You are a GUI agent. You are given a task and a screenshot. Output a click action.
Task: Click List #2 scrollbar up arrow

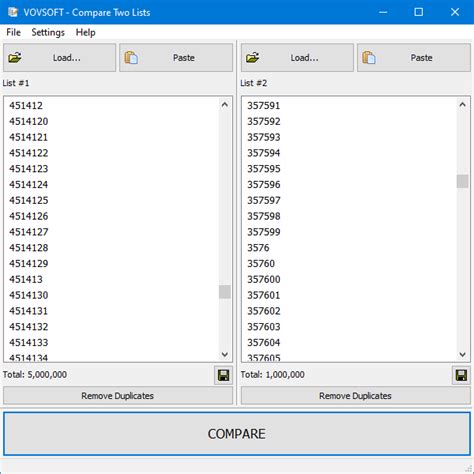[462, 105]
